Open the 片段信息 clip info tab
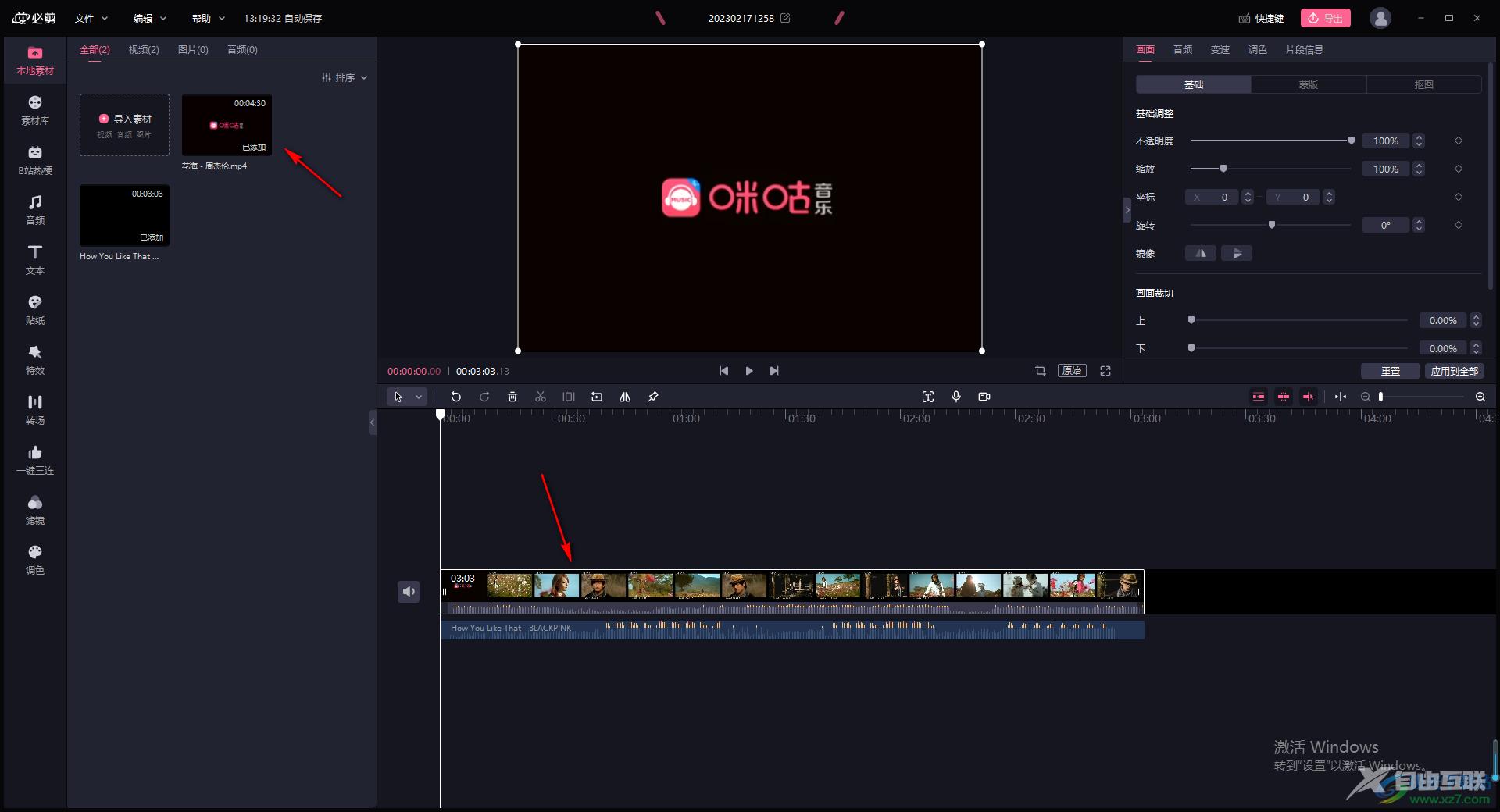 [1305, 49]
